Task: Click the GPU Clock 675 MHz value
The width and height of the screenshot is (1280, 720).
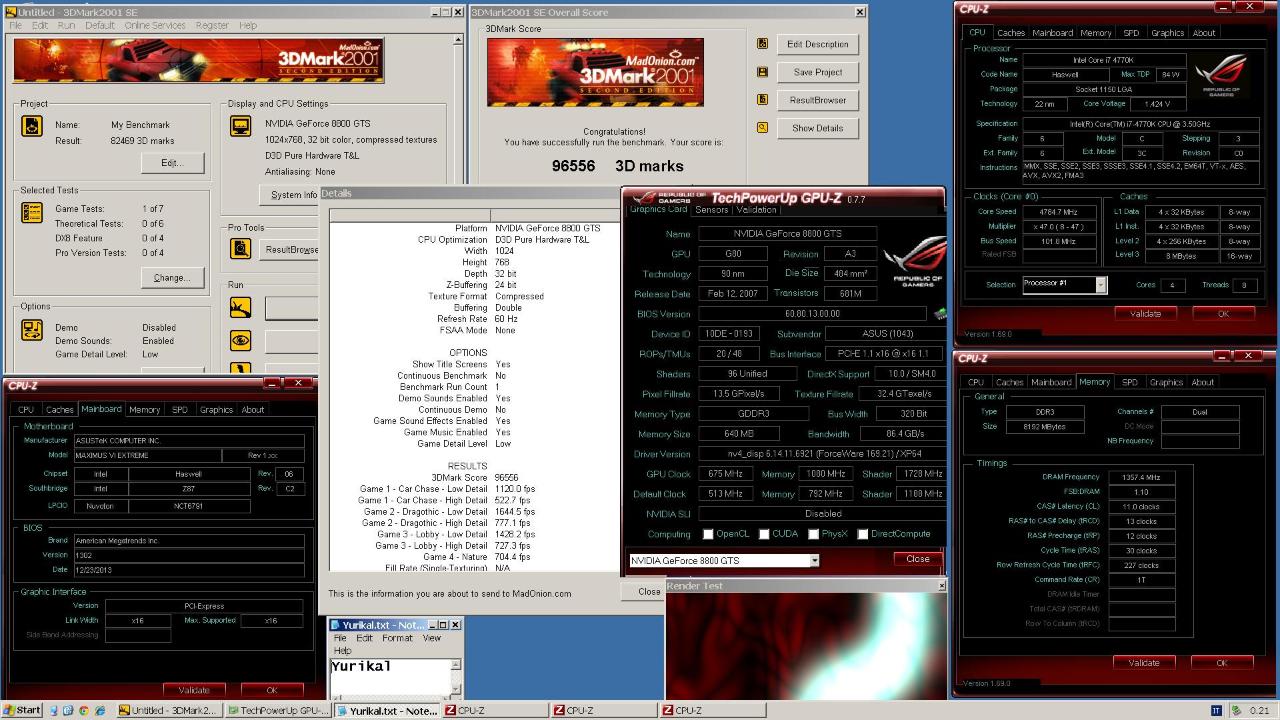Action: pyautogui.click(x=726, y=474)
